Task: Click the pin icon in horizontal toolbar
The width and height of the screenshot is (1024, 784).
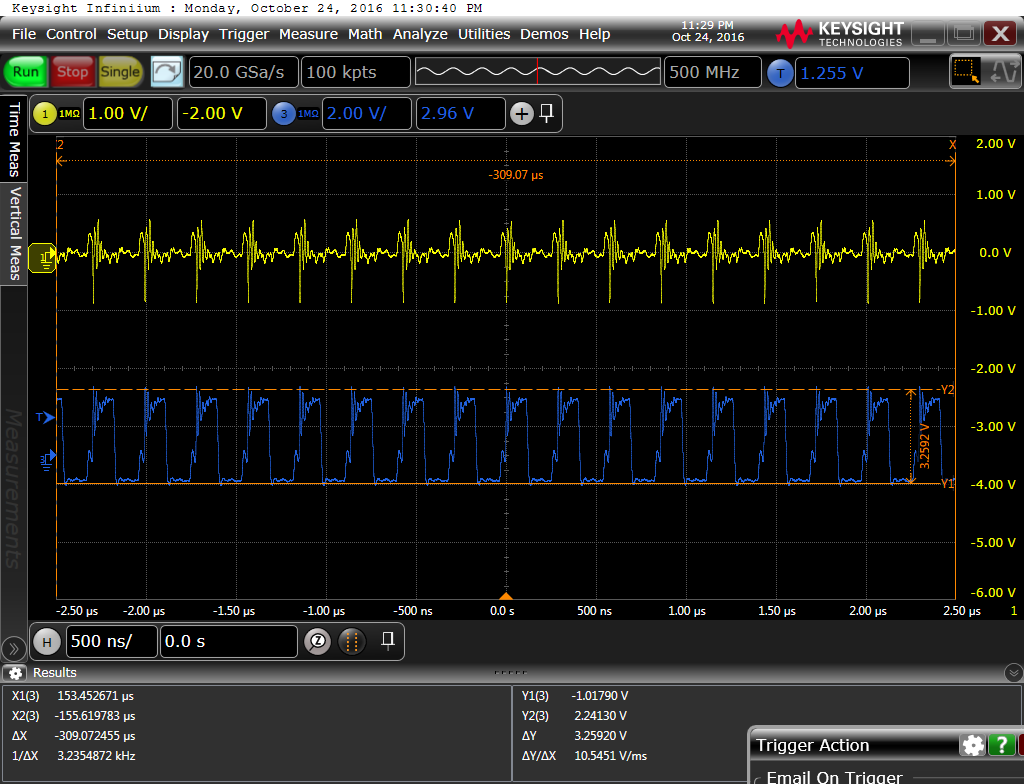Action: click(388, 640)
